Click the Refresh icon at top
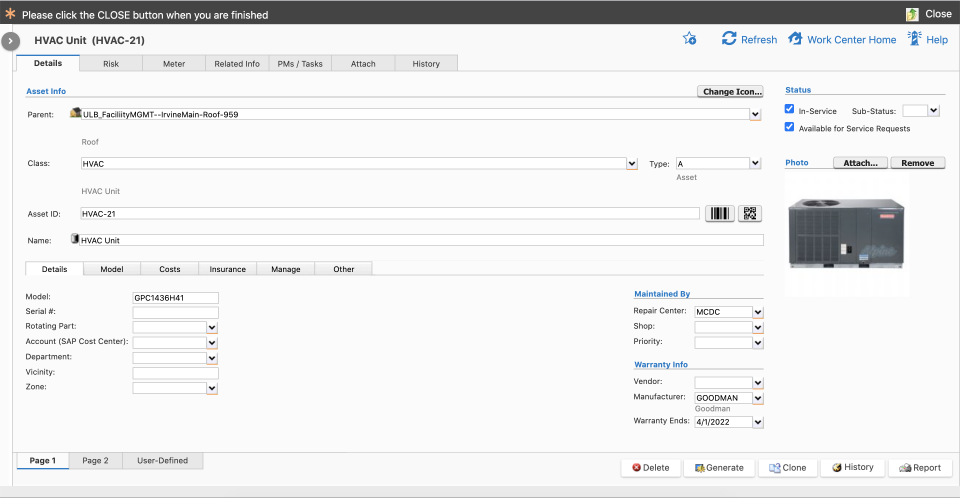The height and width of the screenshot is (498, 960). click(x=730, y=39)
